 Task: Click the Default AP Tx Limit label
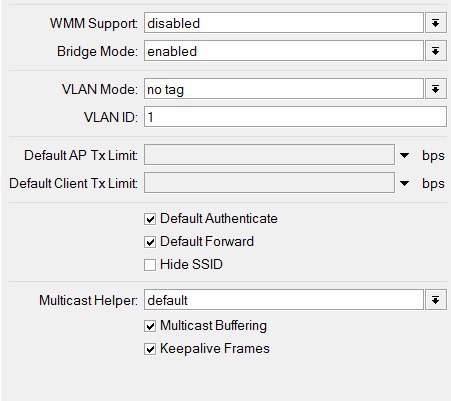point(81,155)
